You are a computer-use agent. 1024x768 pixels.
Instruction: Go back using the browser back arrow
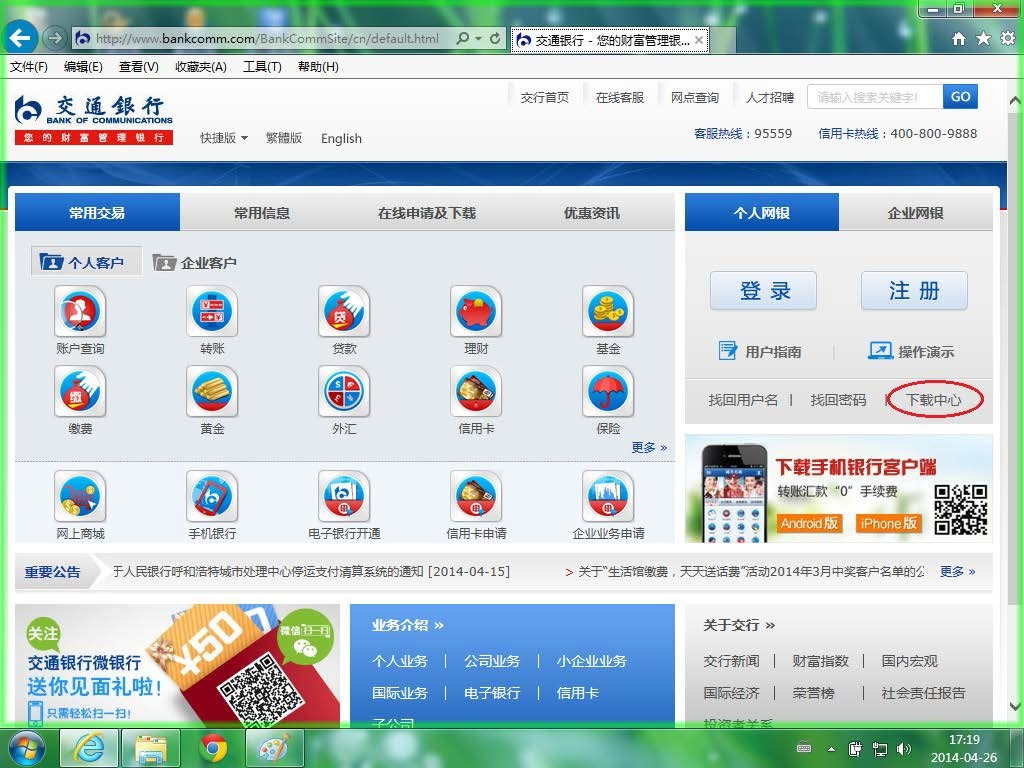(20, 38)
